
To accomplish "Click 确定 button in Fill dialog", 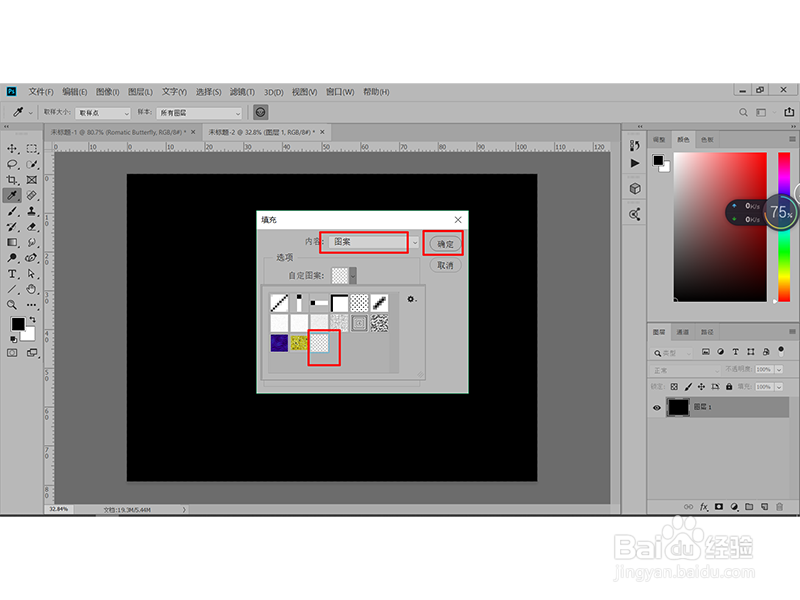I will [445, 244].
